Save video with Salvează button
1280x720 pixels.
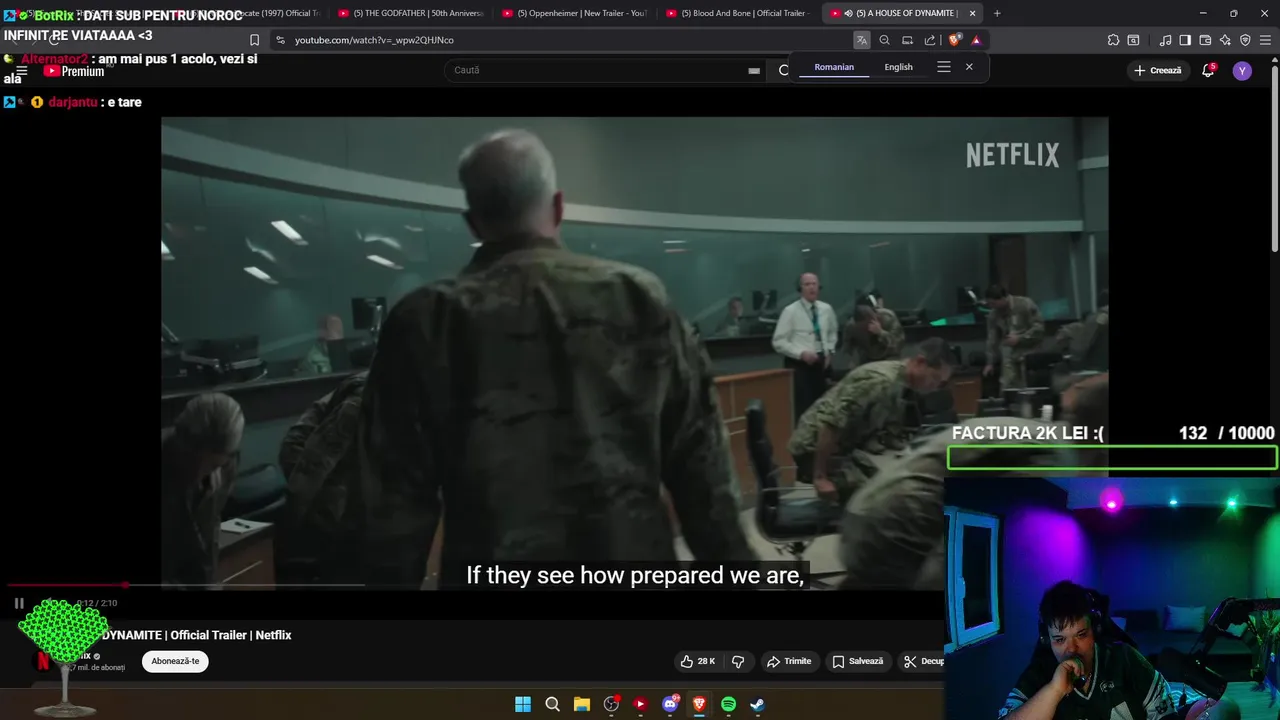858,661
